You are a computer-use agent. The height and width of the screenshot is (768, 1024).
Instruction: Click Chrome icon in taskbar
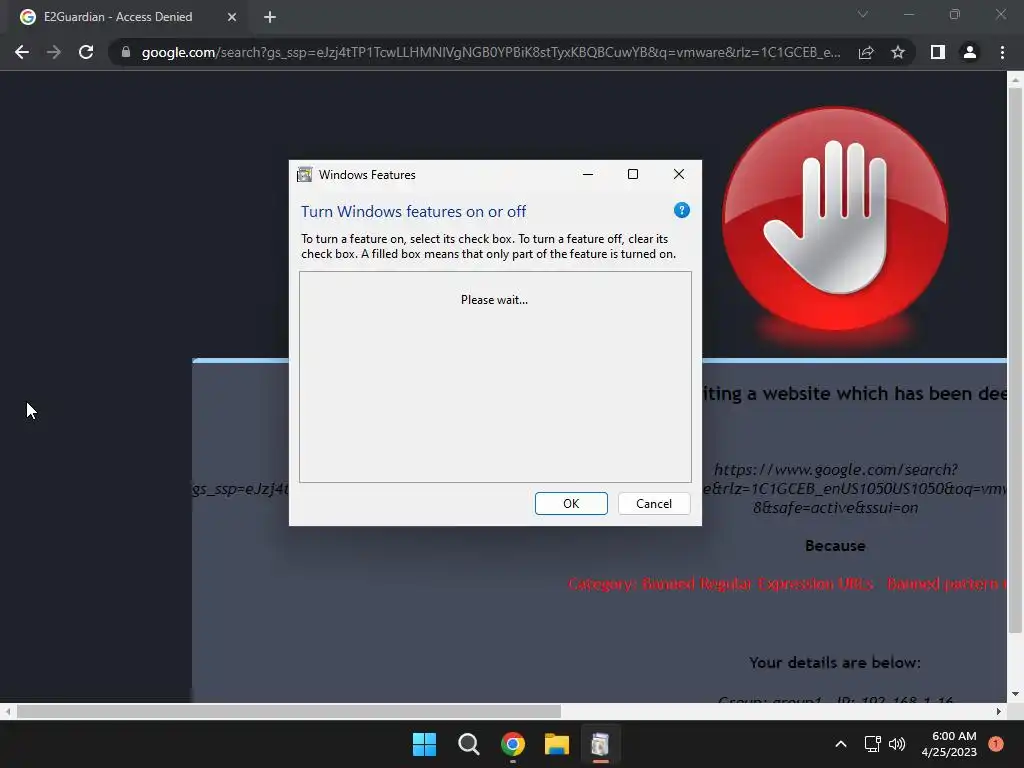point(513,744)
